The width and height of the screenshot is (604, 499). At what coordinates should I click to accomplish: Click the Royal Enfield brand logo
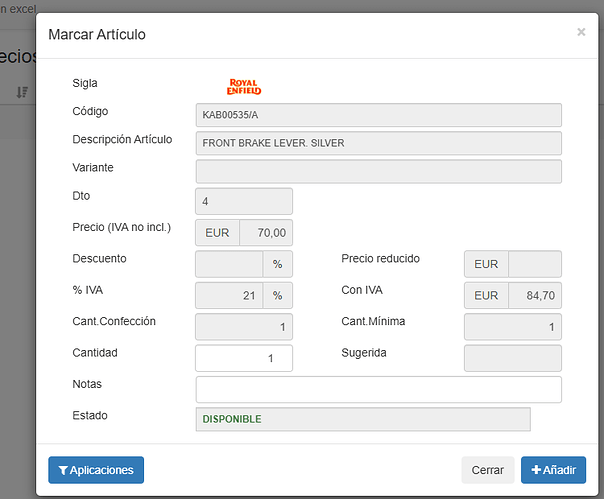point(244,86)
